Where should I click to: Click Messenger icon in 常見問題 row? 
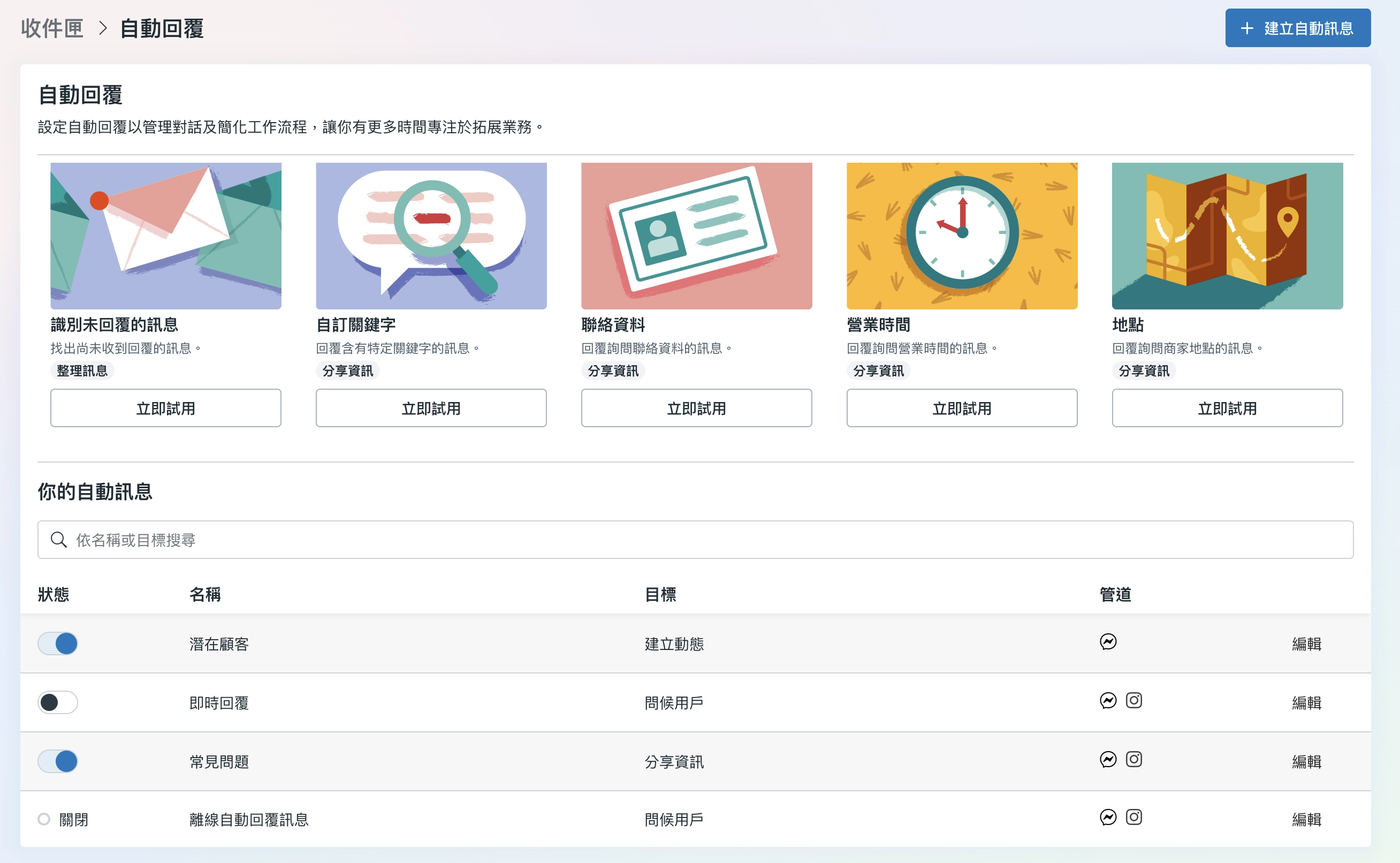(x=1108, y=760)
